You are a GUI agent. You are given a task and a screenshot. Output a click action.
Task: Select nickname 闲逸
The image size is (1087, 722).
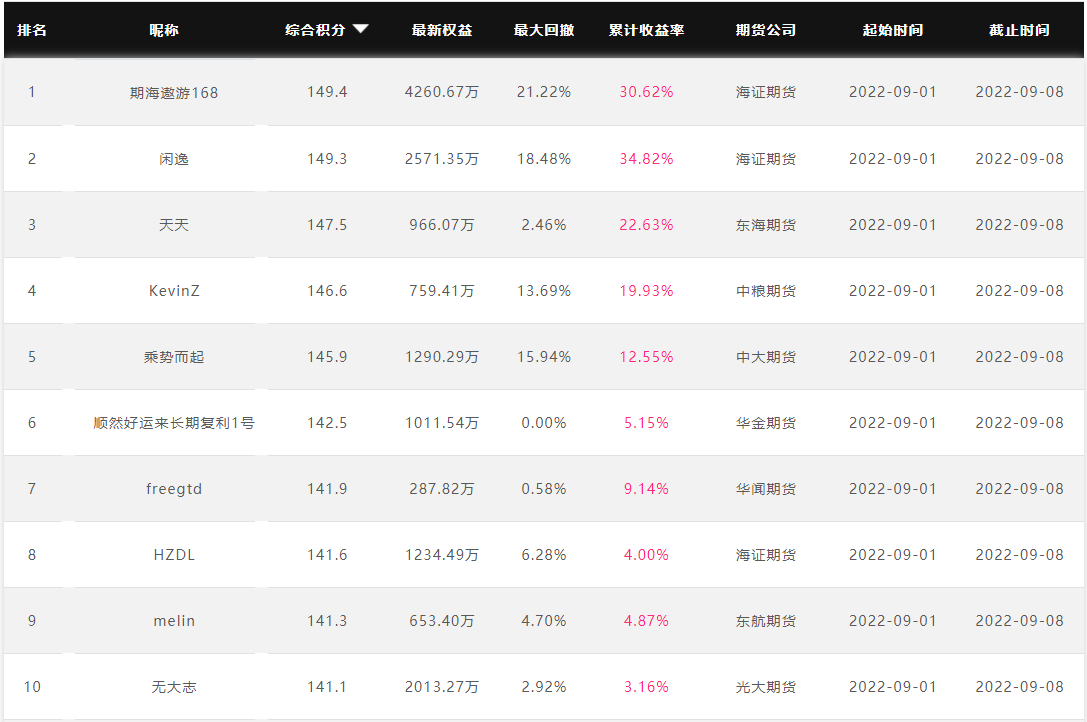coord(174,159)
